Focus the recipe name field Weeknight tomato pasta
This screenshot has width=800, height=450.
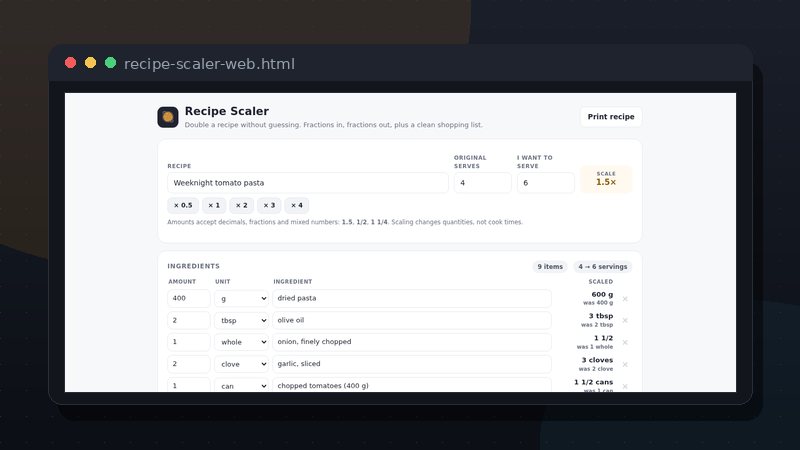[x=308, y=183]
